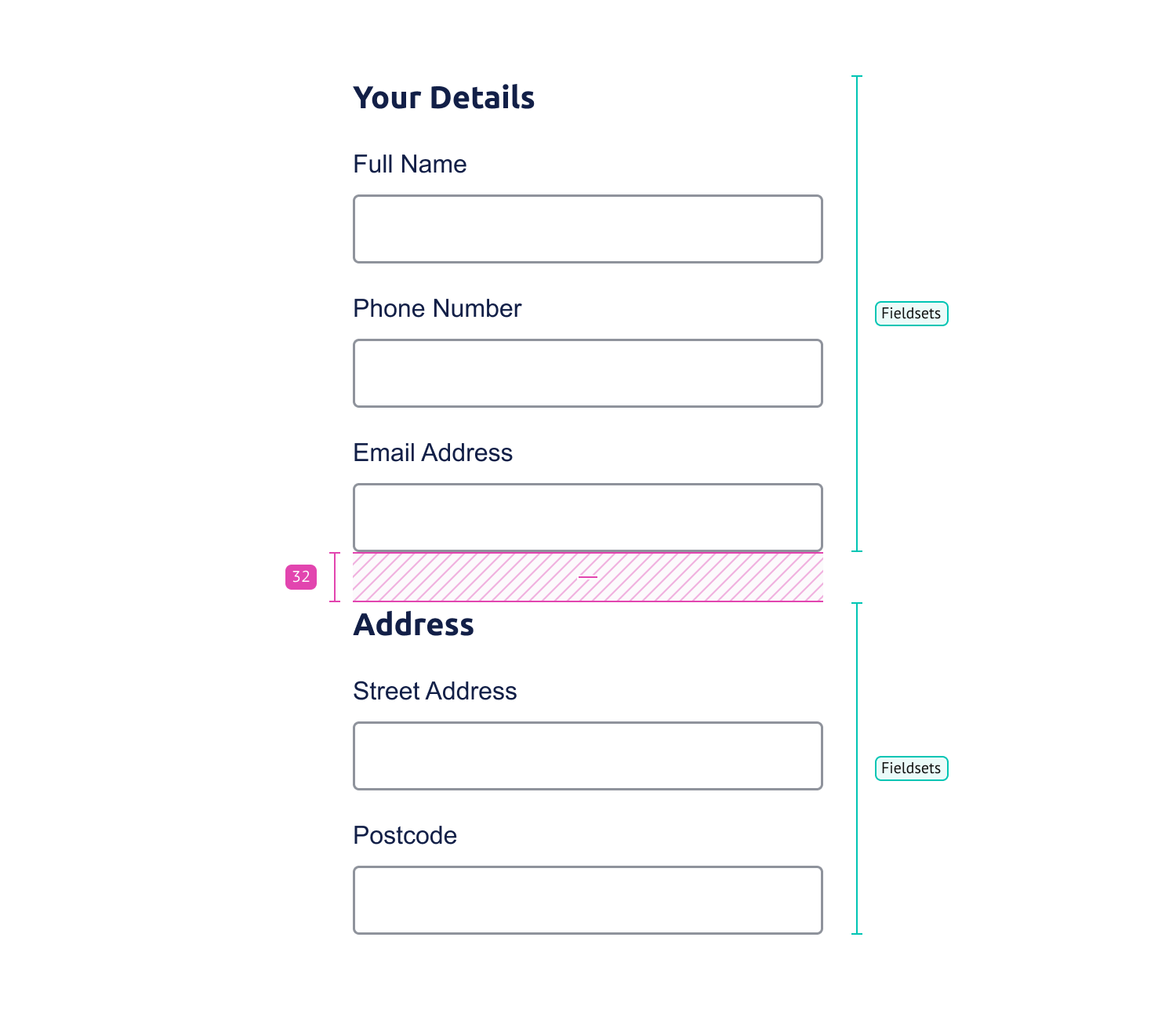The image size is (1176, 1010).
Task: Click the pink vertical measurement bracket
Action: click(x=335, y=577)
